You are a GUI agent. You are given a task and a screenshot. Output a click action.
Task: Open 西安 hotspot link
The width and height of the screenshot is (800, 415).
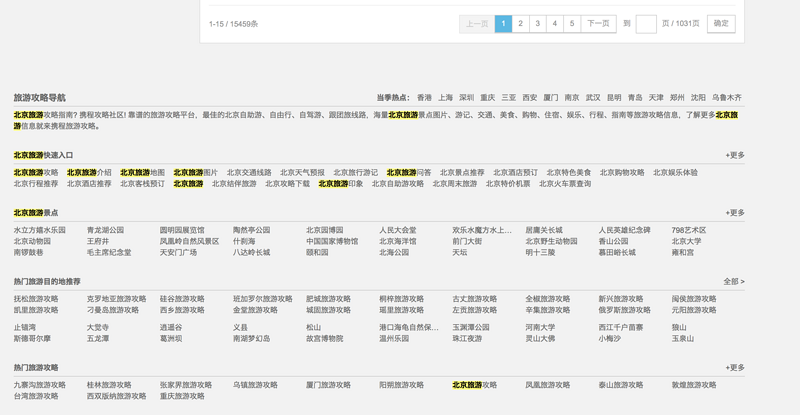[530, 97]
